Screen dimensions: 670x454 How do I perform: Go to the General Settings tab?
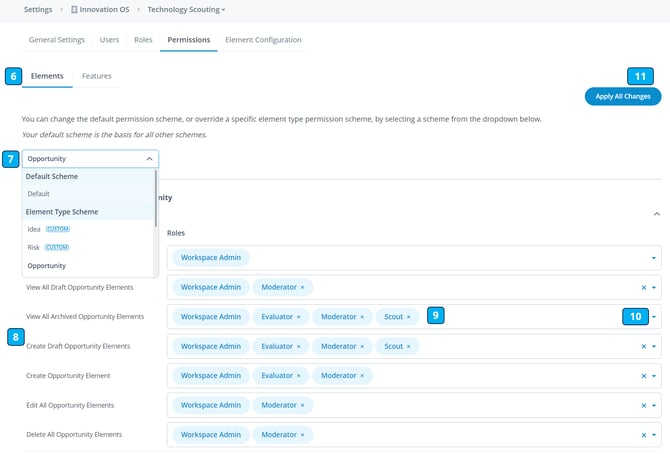click(x=57, y=40)
